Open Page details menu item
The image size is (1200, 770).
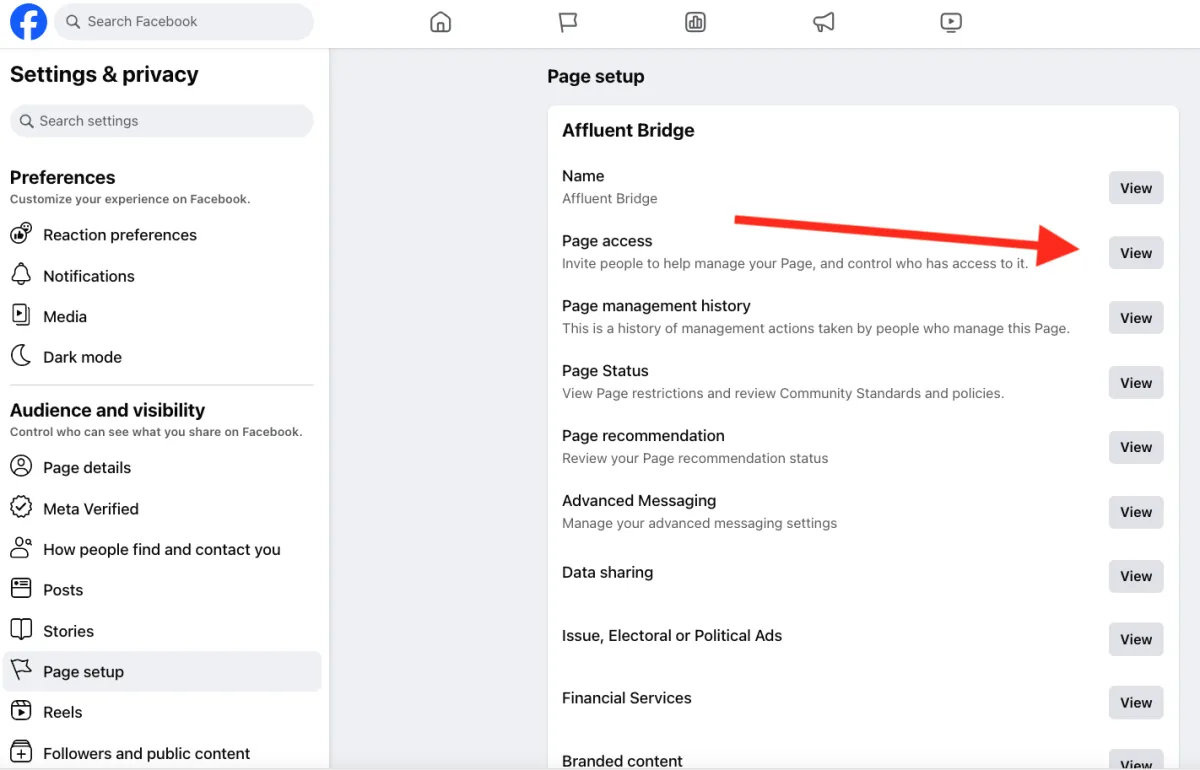(87, 468)
